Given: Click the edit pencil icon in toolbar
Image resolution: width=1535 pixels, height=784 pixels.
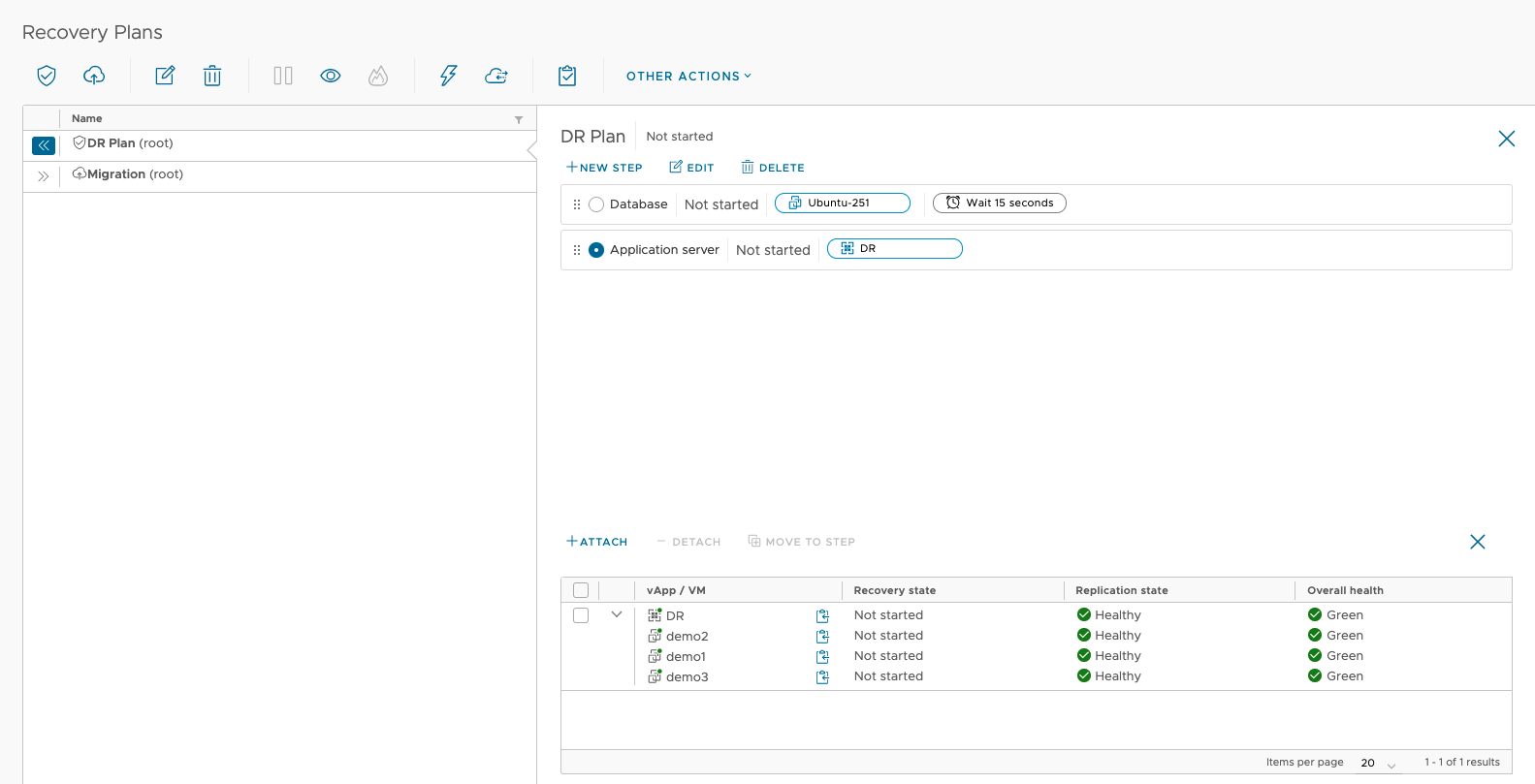Looking at the screenshot, I should pyautogui.click(x=165, y=76).
